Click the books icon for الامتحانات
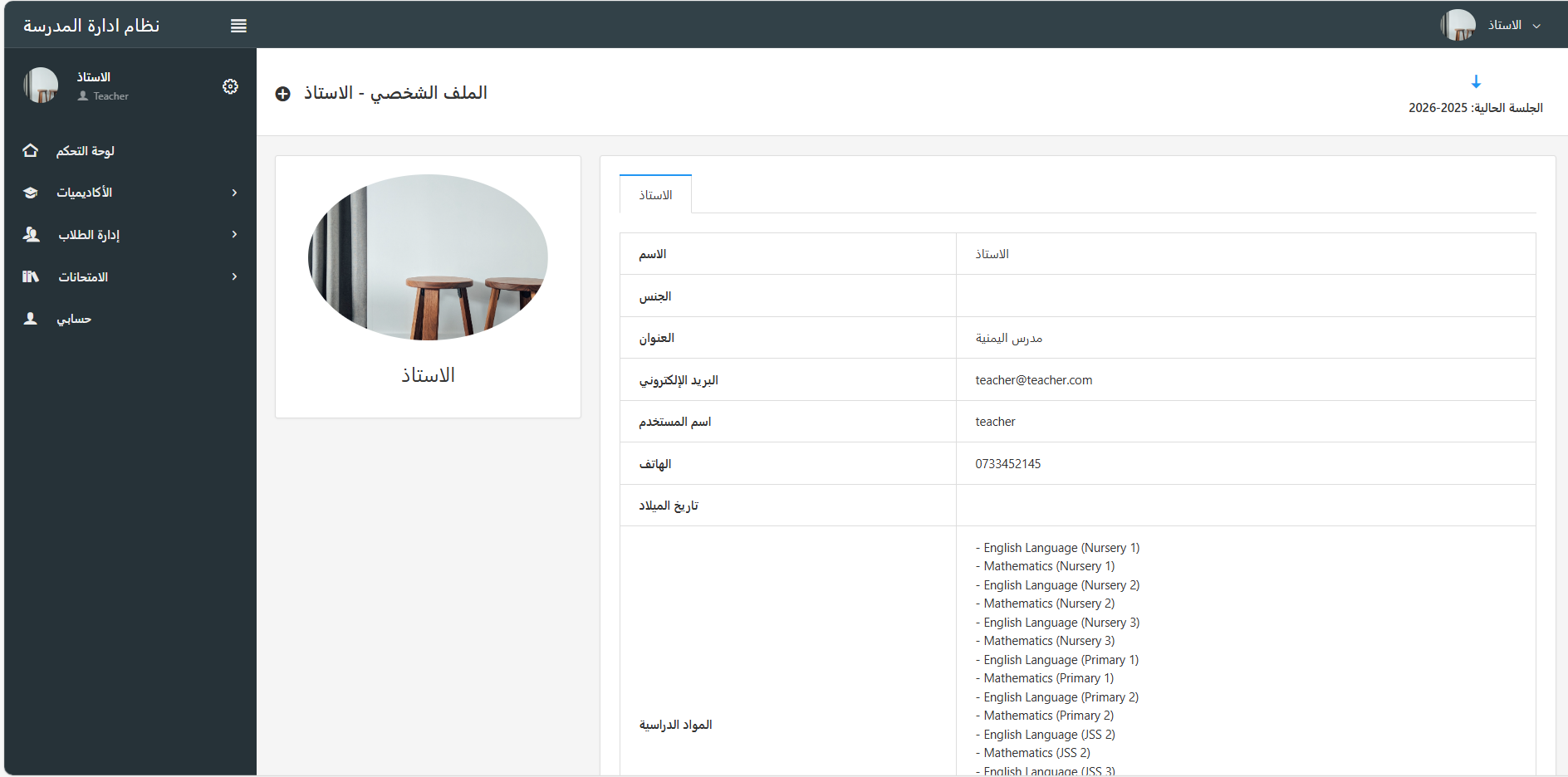The width and height of the screenshot is (1568, 777). 31,276
